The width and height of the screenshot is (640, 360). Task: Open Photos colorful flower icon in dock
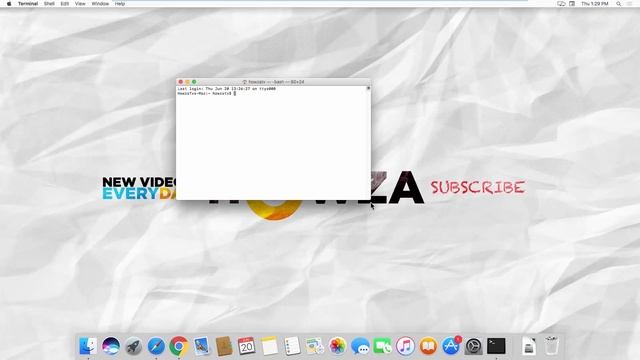[x=338, y=346]
